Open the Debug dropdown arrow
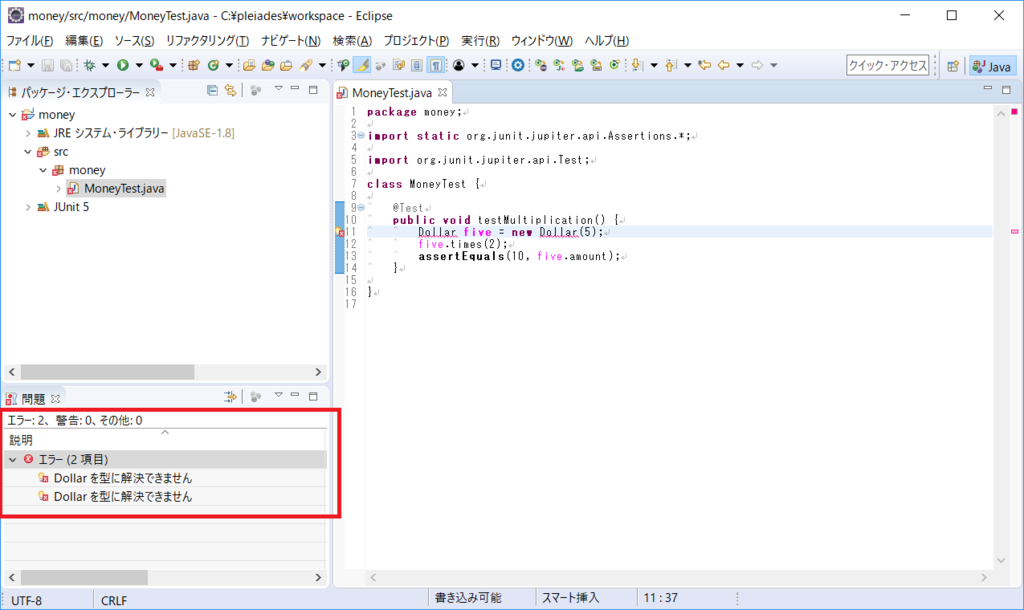This screenshot has height=610, width=1024. click(x=105, y=65)
